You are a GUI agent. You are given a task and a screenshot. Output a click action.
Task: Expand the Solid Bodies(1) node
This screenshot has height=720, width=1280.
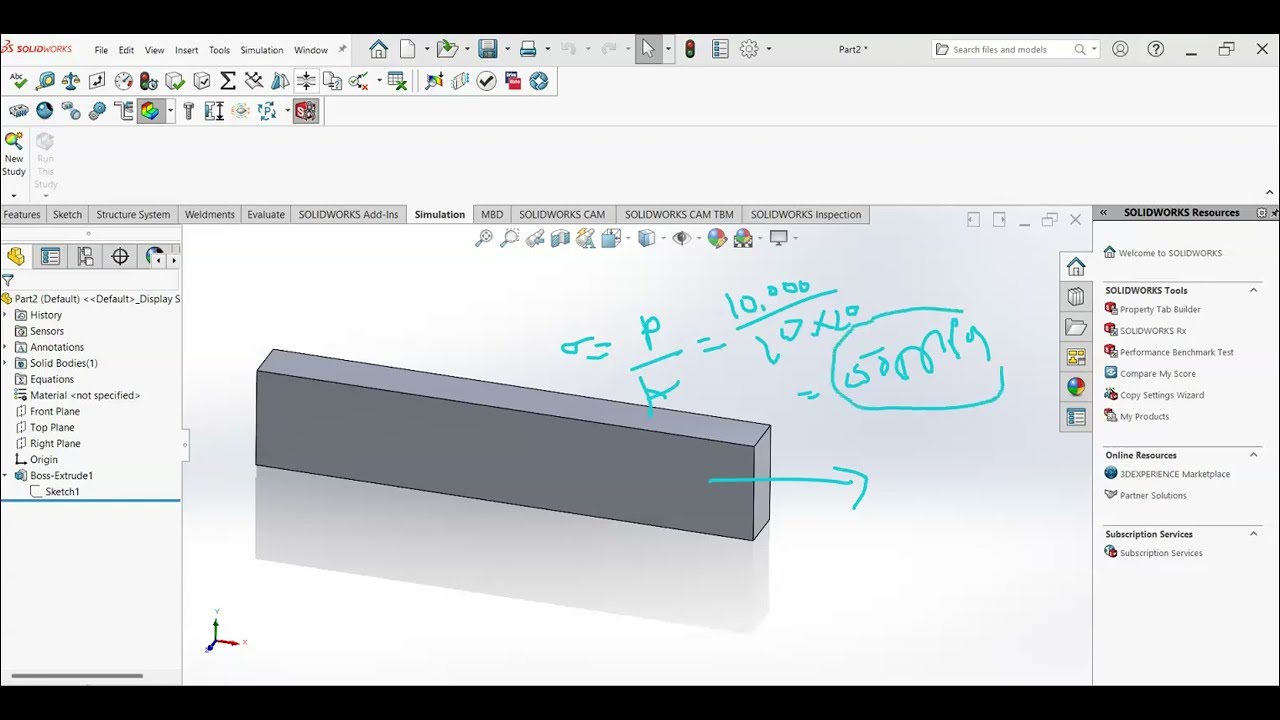coord(5,363)
